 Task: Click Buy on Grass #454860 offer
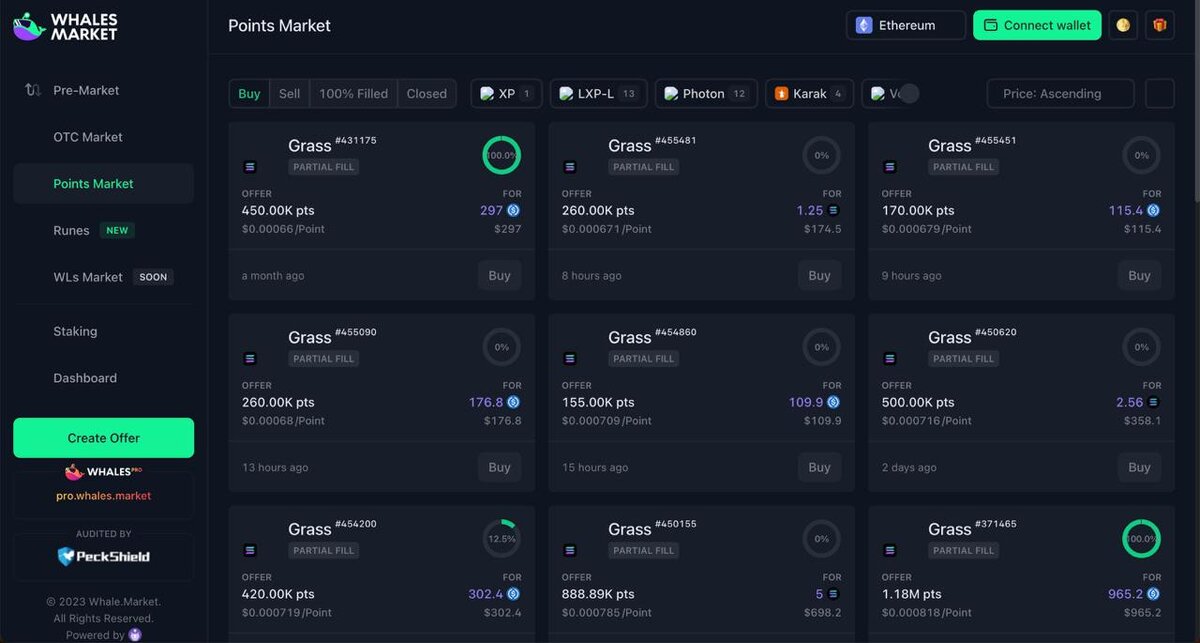point(820,467)
